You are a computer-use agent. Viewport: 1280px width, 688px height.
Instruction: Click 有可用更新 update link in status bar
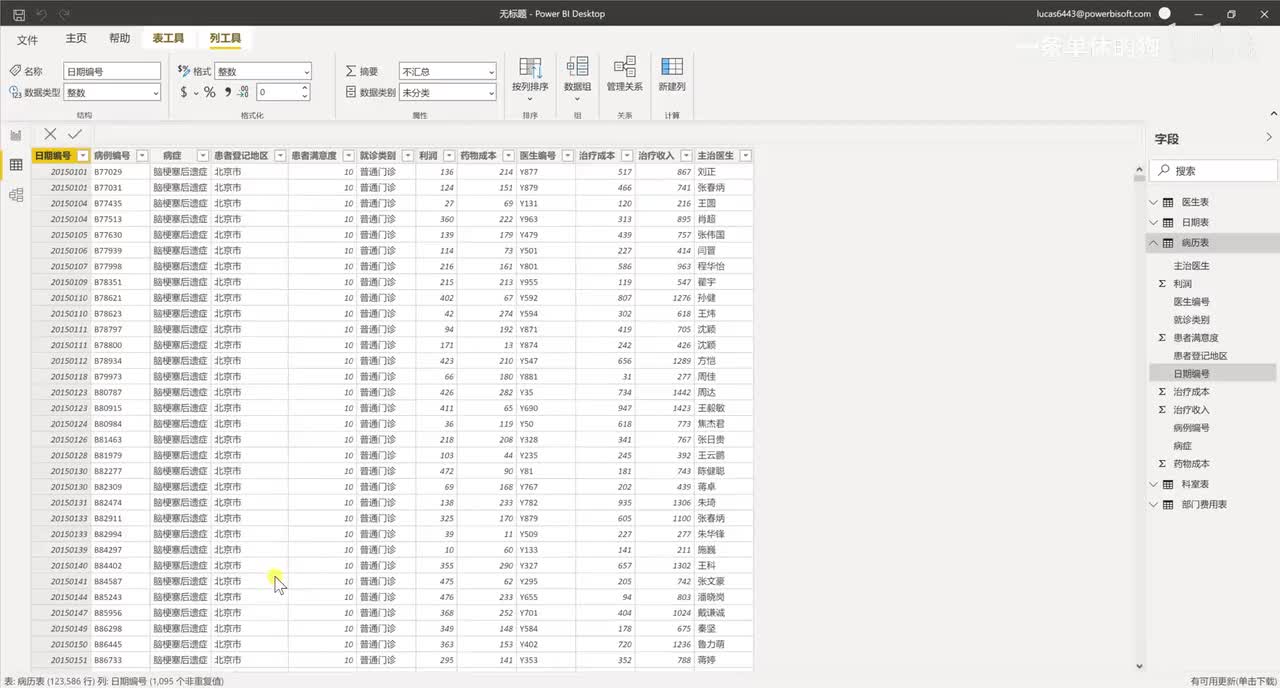(1233, 681)
